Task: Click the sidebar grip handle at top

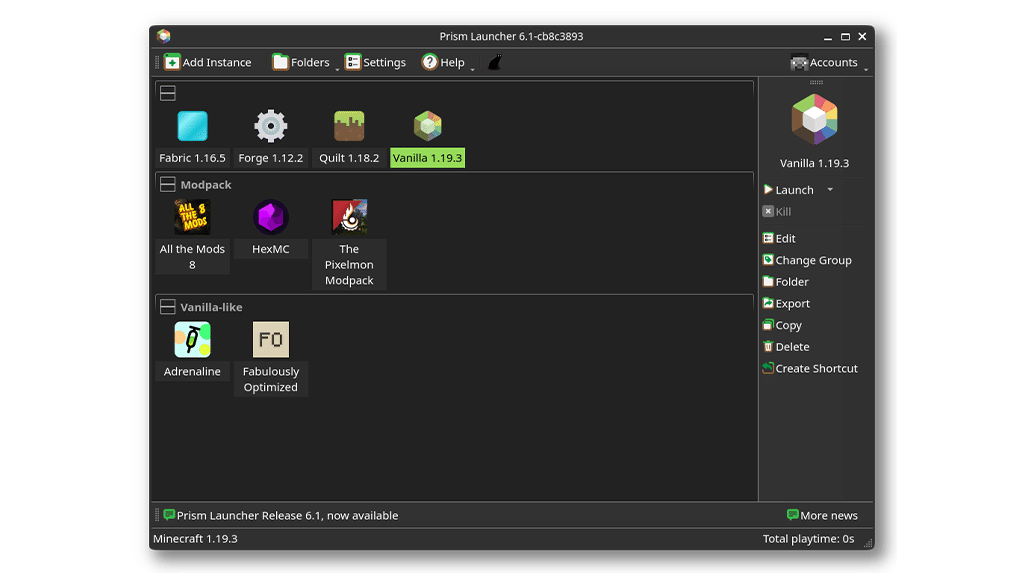Action: pos(816,82)
